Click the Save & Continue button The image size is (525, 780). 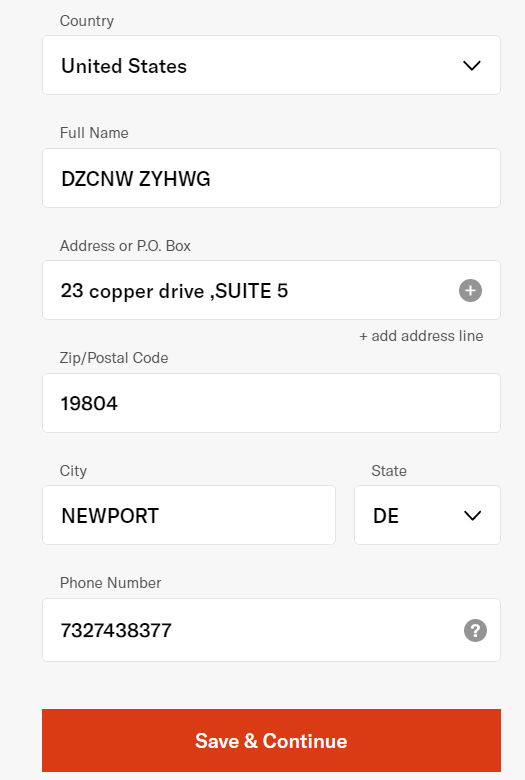click(271, 741)
